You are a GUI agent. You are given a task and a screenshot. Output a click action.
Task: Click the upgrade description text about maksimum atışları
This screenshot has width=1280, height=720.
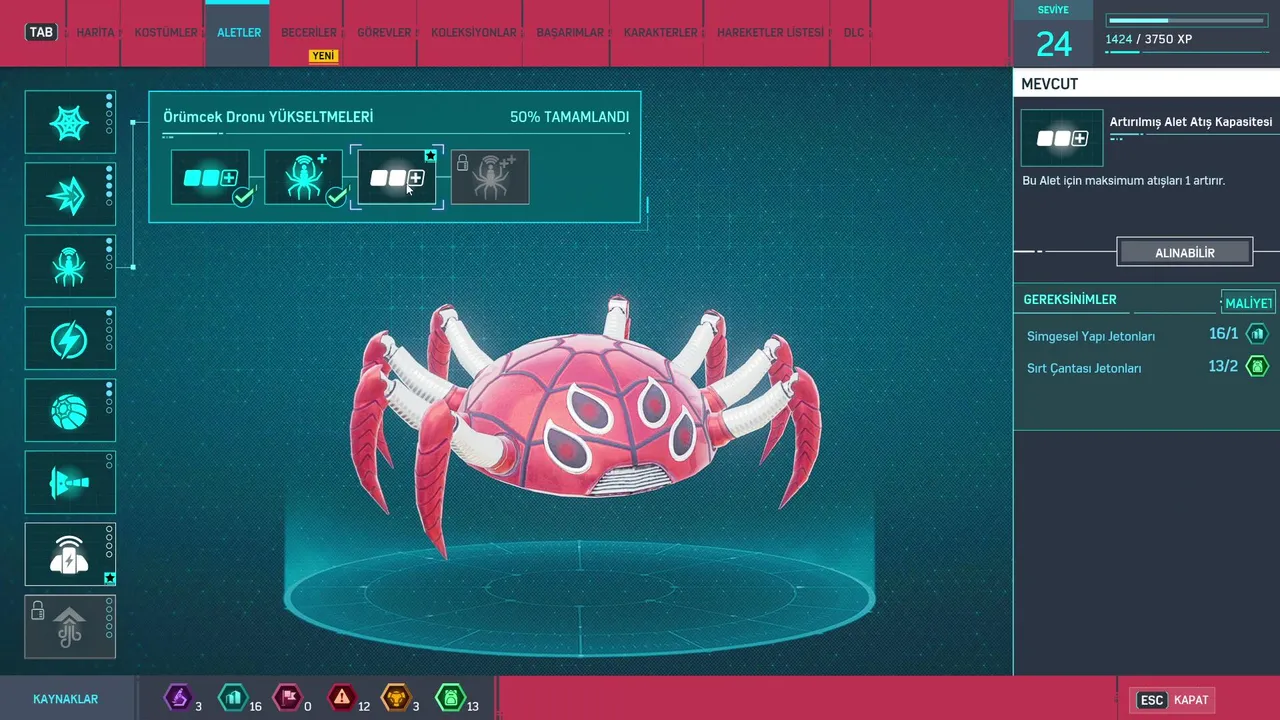1123,181
